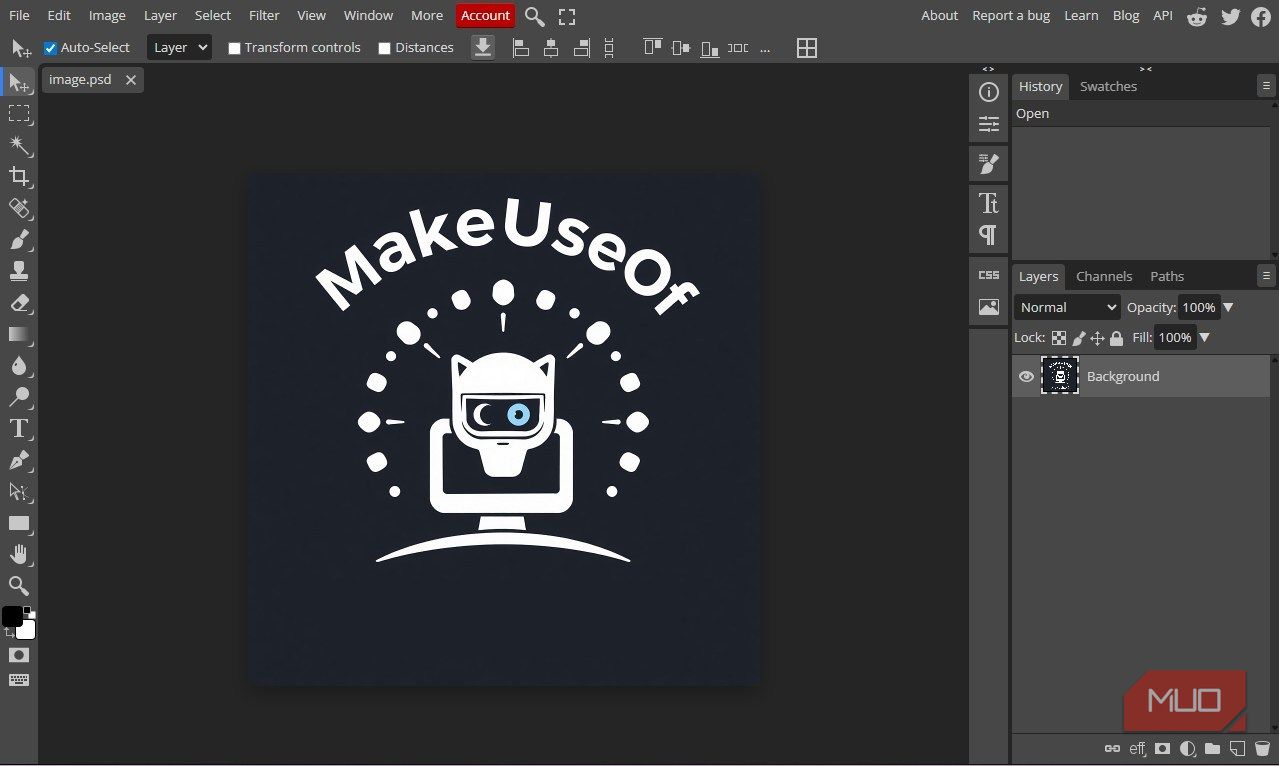This screenshot has width=1279, height=766.
Task: Open the Brush settings panel icon
Action: (989, 164)
